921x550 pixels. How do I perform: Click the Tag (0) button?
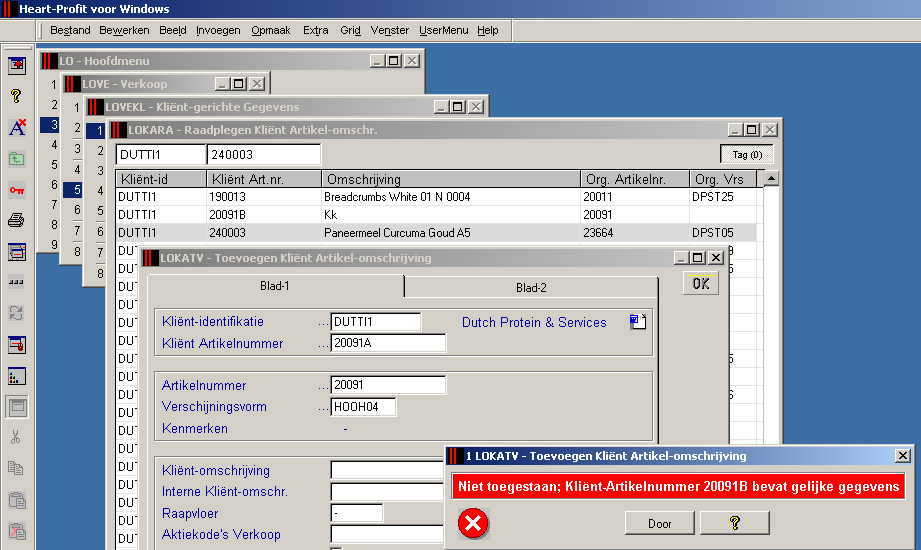[747, 155]
